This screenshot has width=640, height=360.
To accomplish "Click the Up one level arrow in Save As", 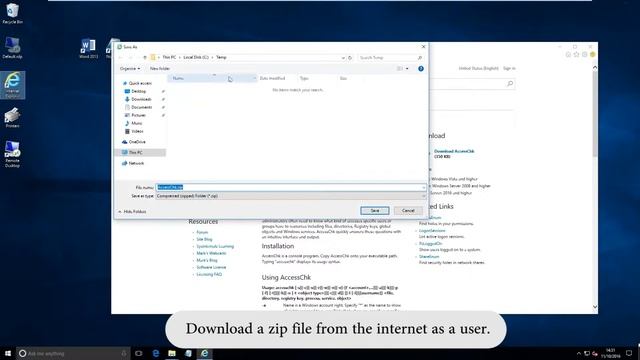I will coord(145,58).
